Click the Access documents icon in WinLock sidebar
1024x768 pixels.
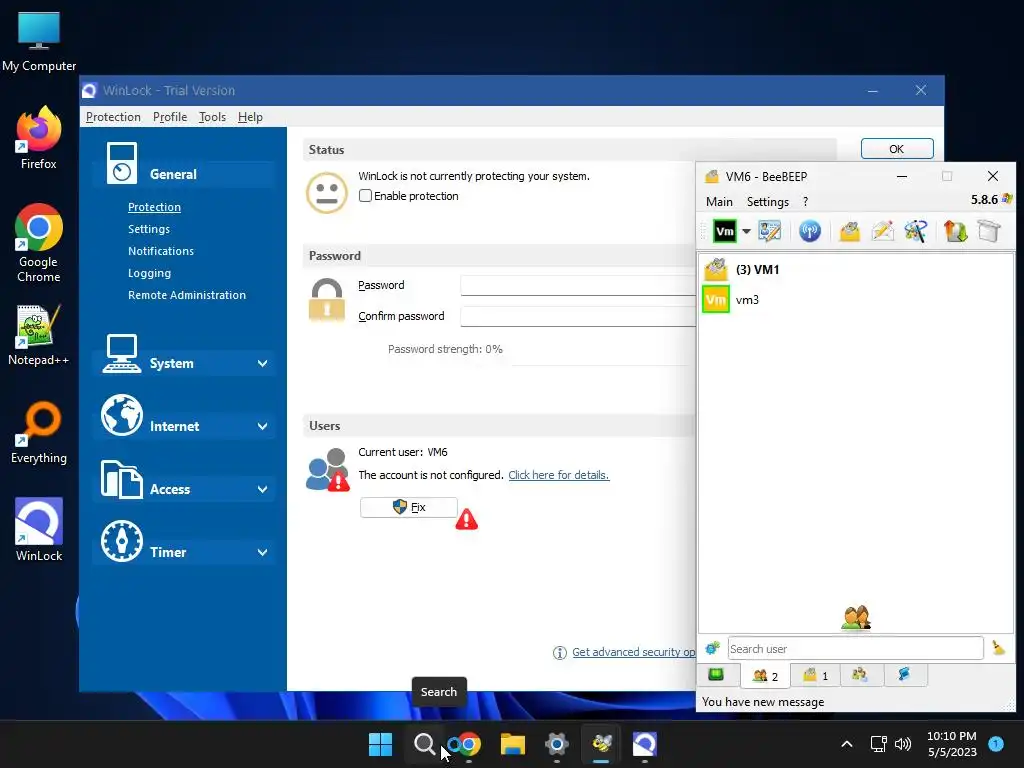[x=121, y=479]
